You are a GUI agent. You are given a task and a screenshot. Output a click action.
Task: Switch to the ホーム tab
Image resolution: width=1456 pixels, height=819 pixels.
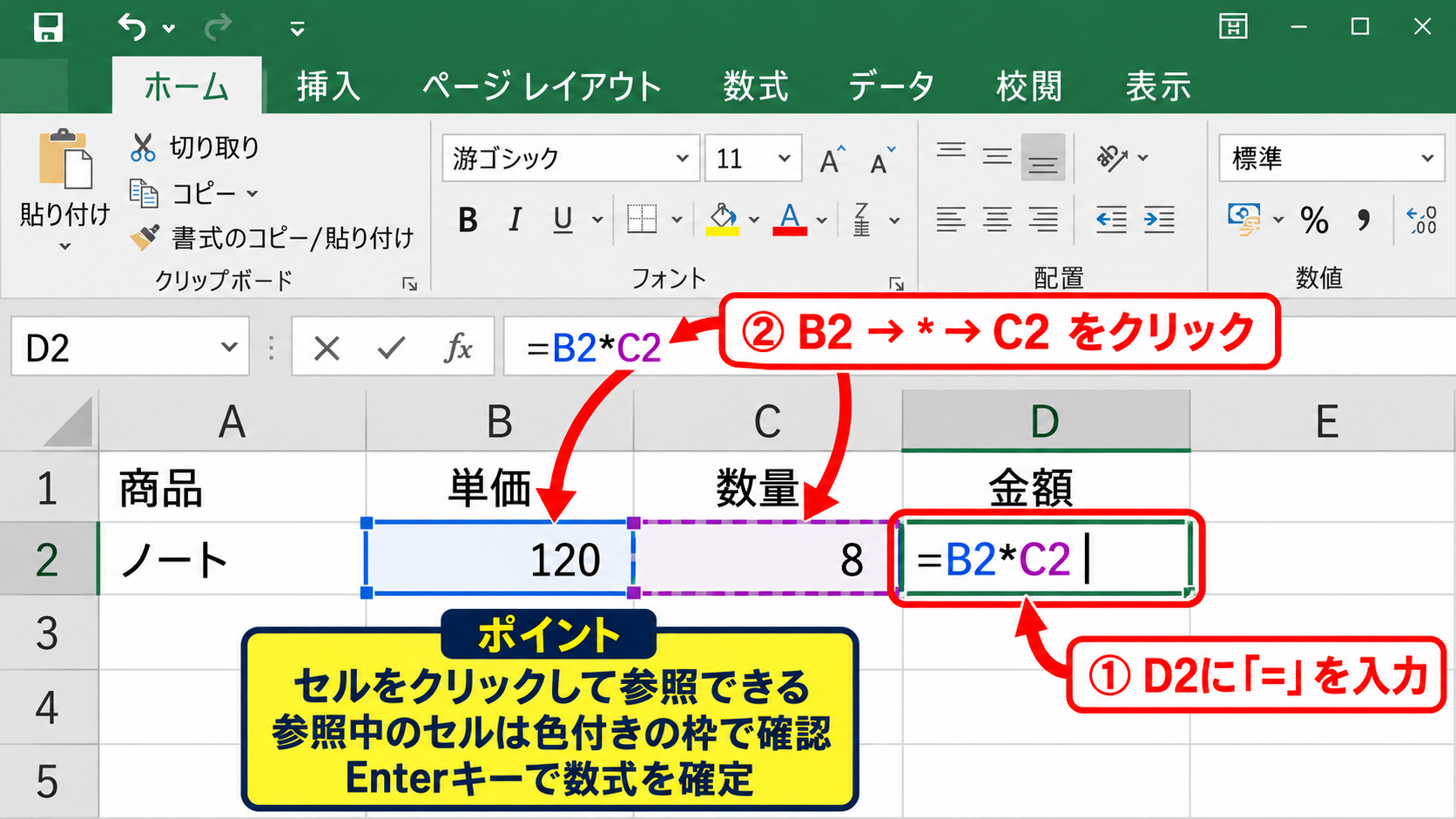tap(186, 86)
